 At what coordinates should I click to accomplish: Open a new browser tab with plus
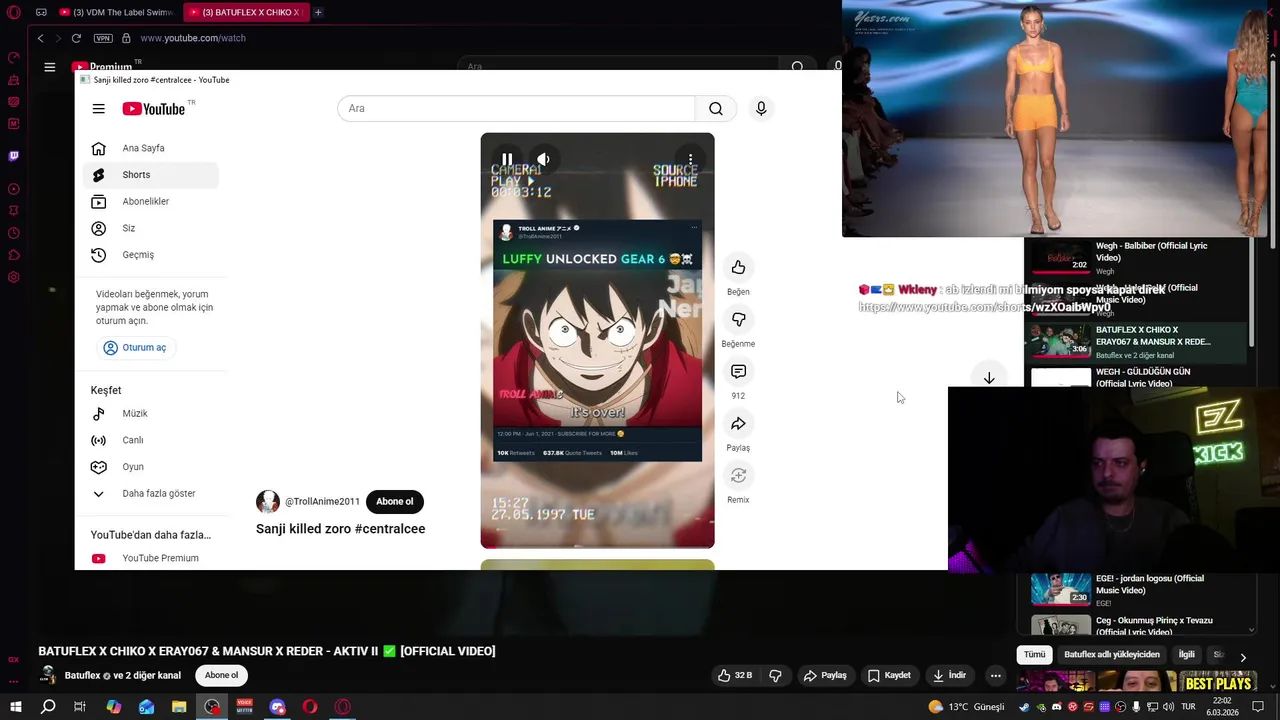[x=318, y=12]
